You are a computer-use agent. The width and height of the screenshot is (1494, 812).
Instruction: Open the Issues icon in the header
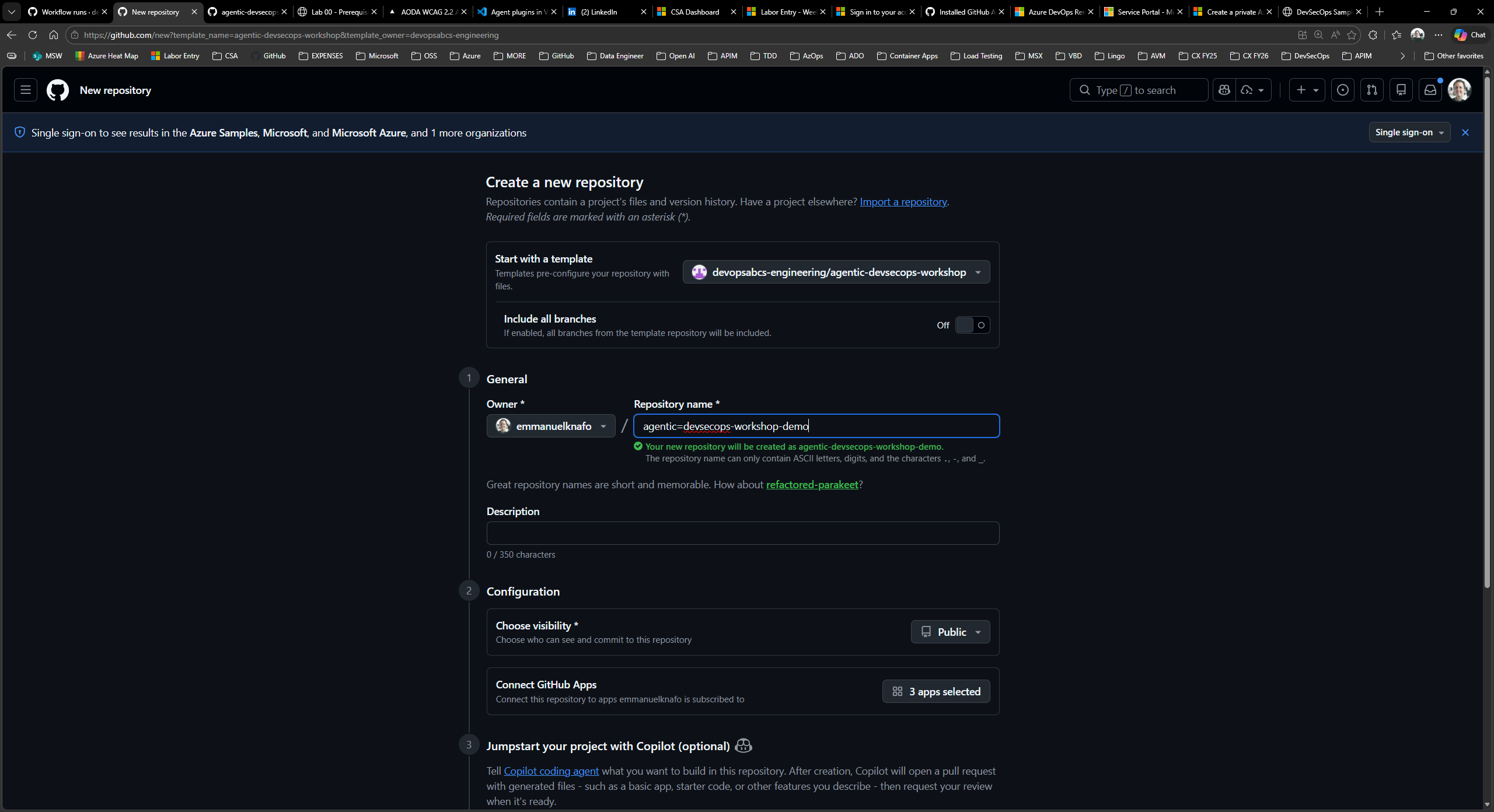[x=1342, y=89]
